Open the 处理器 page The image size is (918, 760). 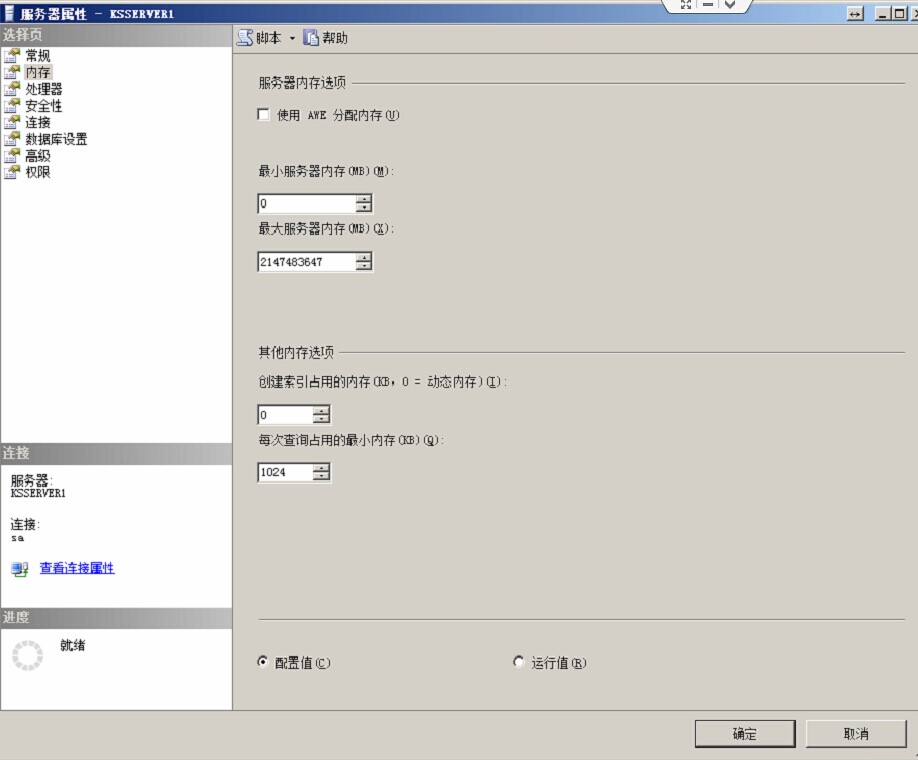pyautogui.click(x=43, y=89)
